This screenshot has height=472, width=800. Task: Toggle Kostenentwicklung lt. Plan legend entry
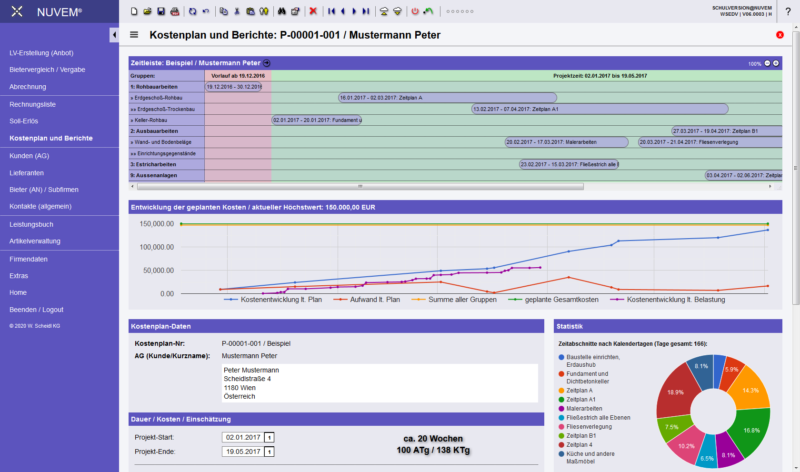tap(273, 300)
